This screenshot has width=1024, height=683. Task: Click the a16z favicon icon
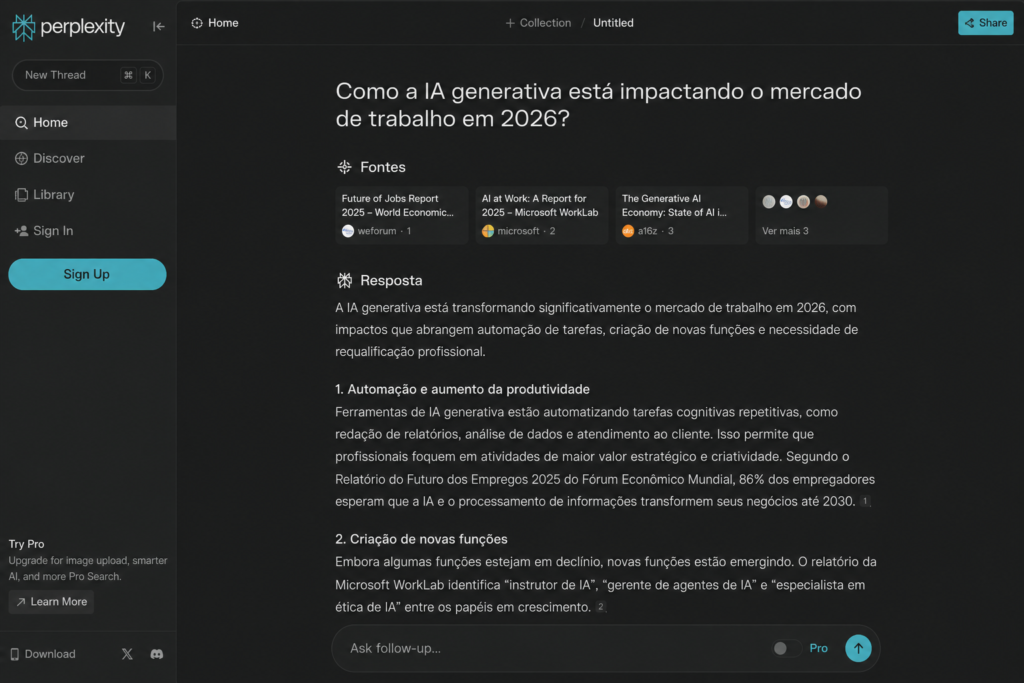628,231
